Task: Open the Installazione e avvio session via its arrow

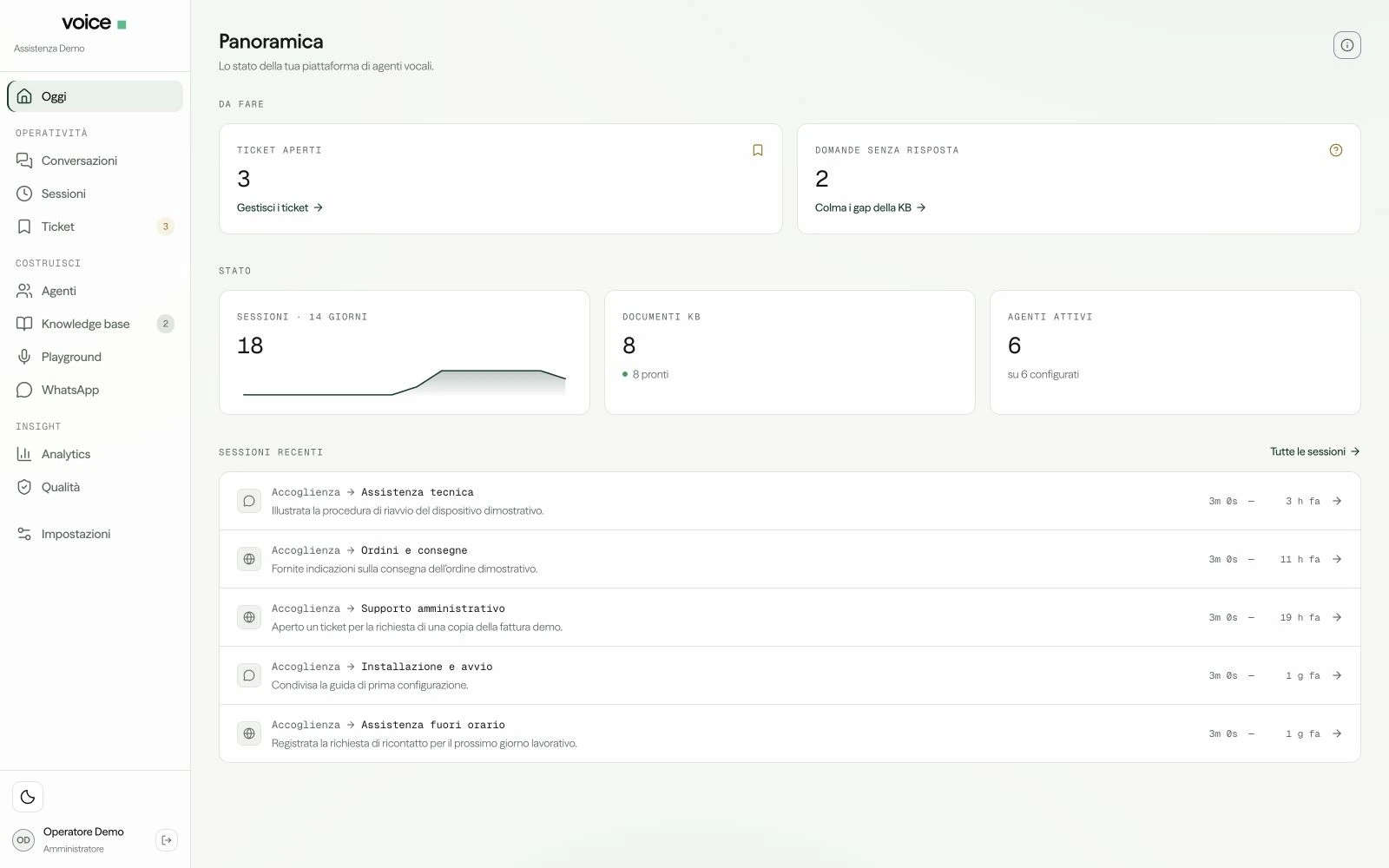Action: 1337,675
